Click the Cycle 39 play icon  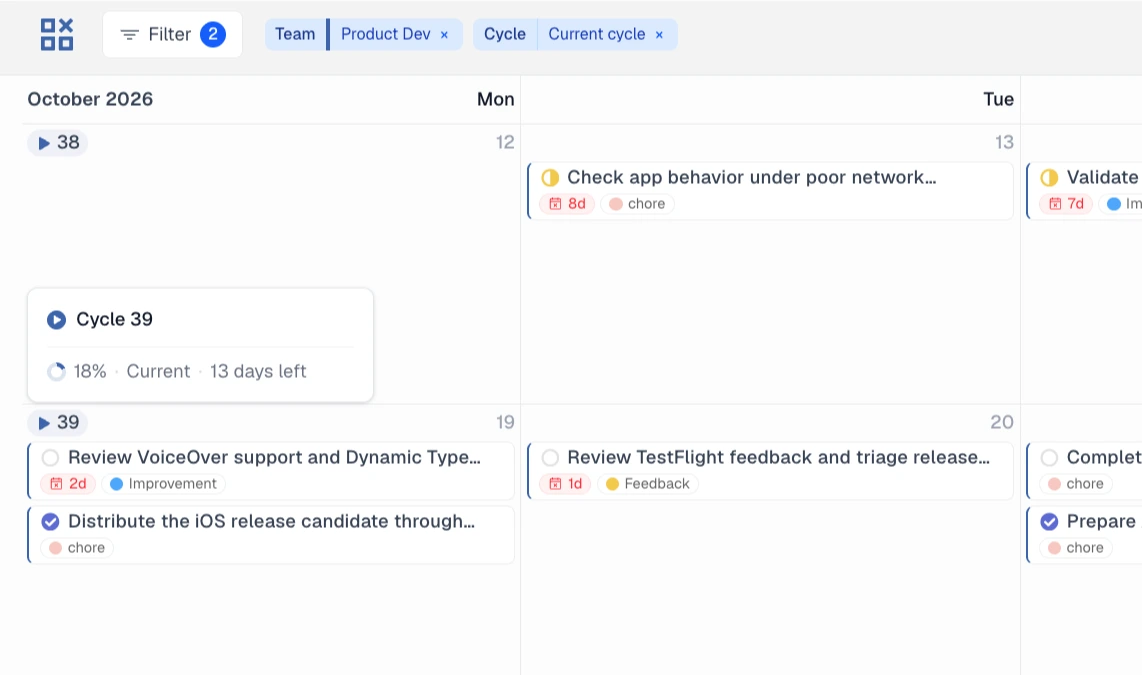click(56, 320)
